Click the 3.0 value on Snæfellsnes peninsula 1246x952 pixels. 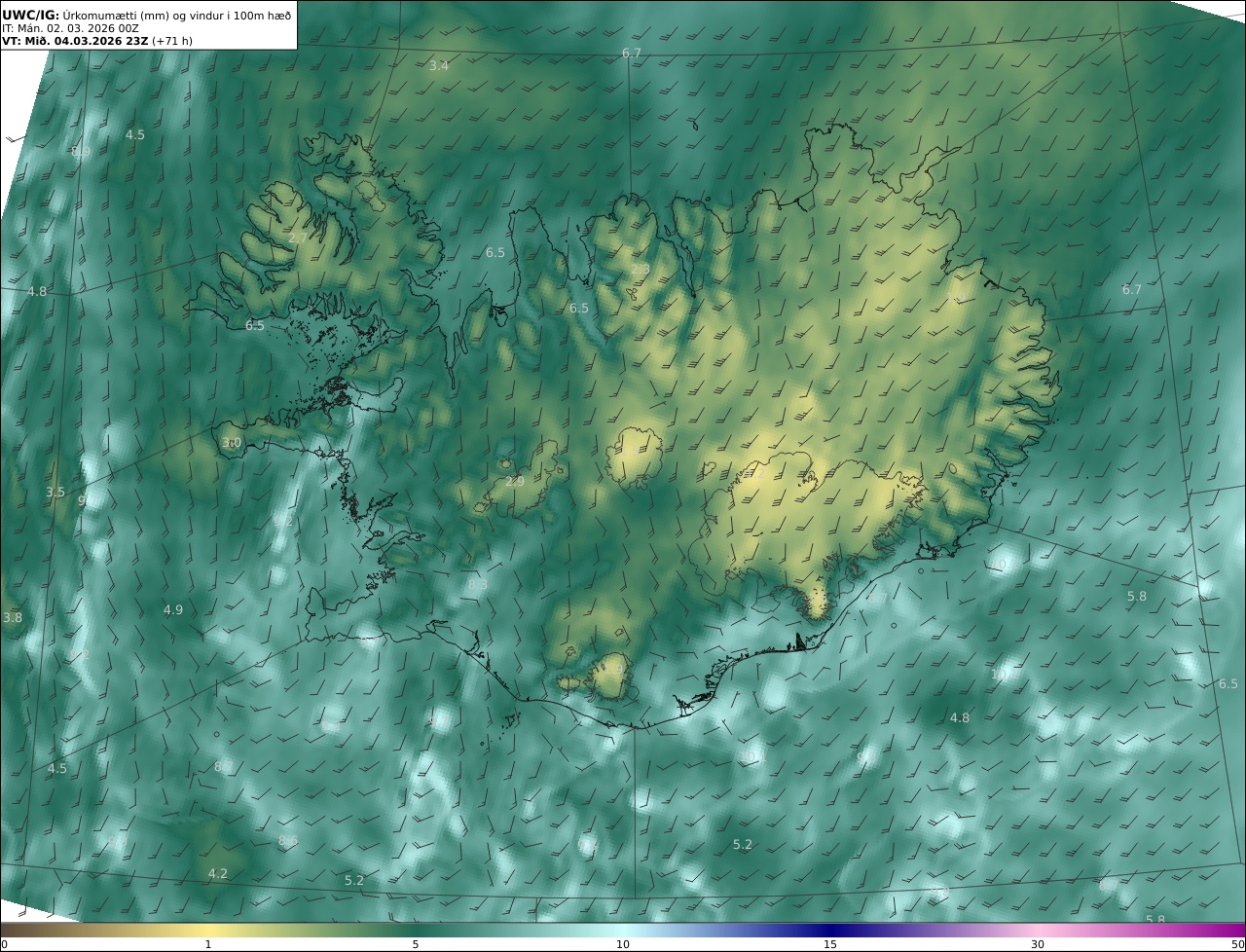pos(231,442)
